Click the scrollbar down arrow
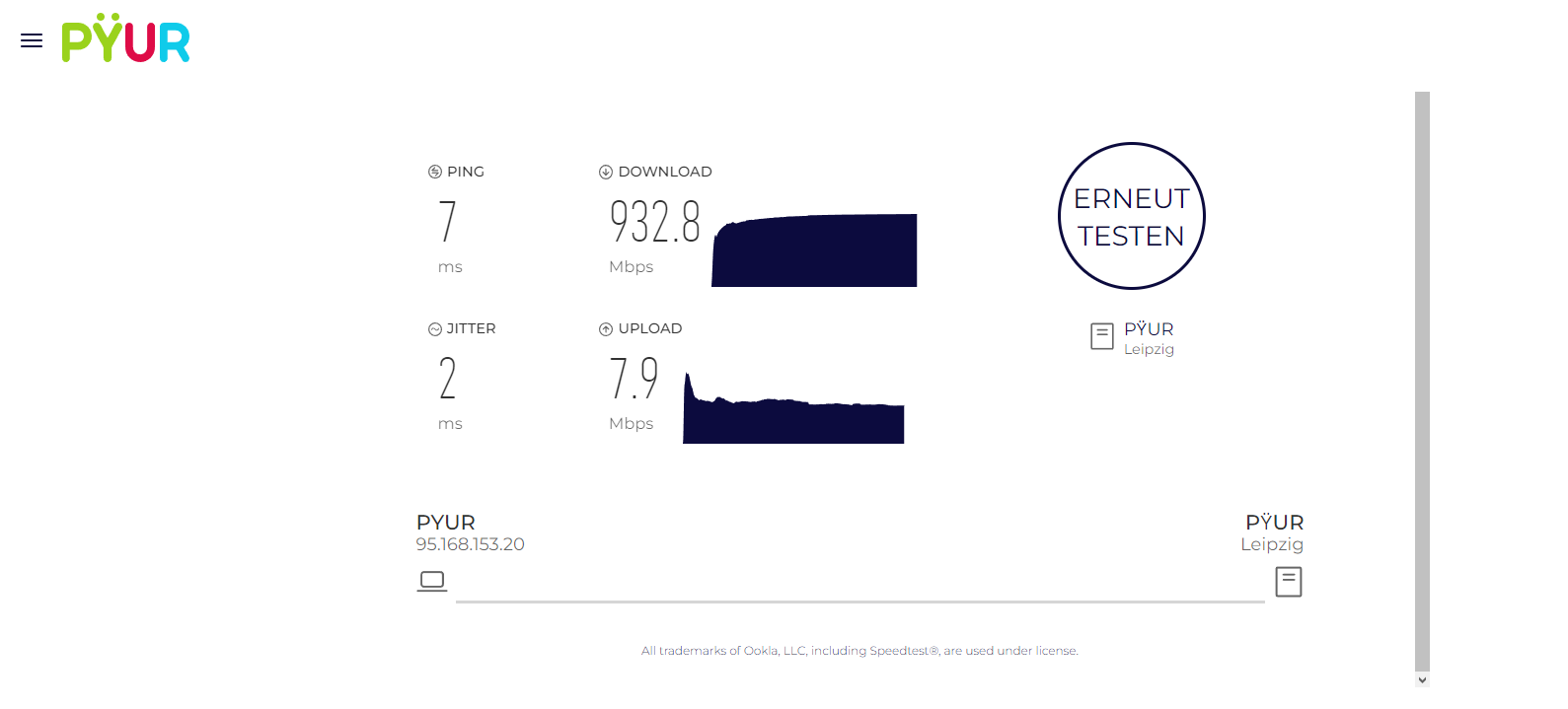Image resolution: width=1568 pixels, height=709 pixels. (x=1422, y=679)
